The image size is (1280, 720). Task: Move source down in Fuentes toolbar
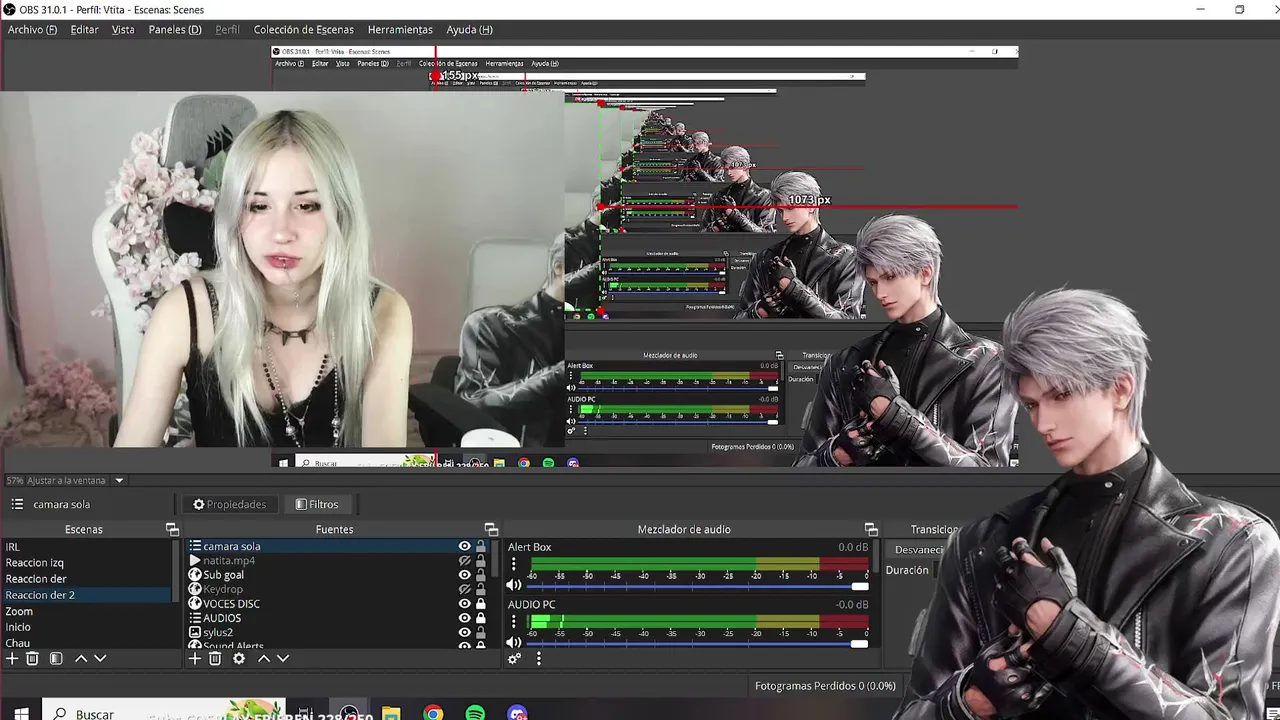pos(283,659)
